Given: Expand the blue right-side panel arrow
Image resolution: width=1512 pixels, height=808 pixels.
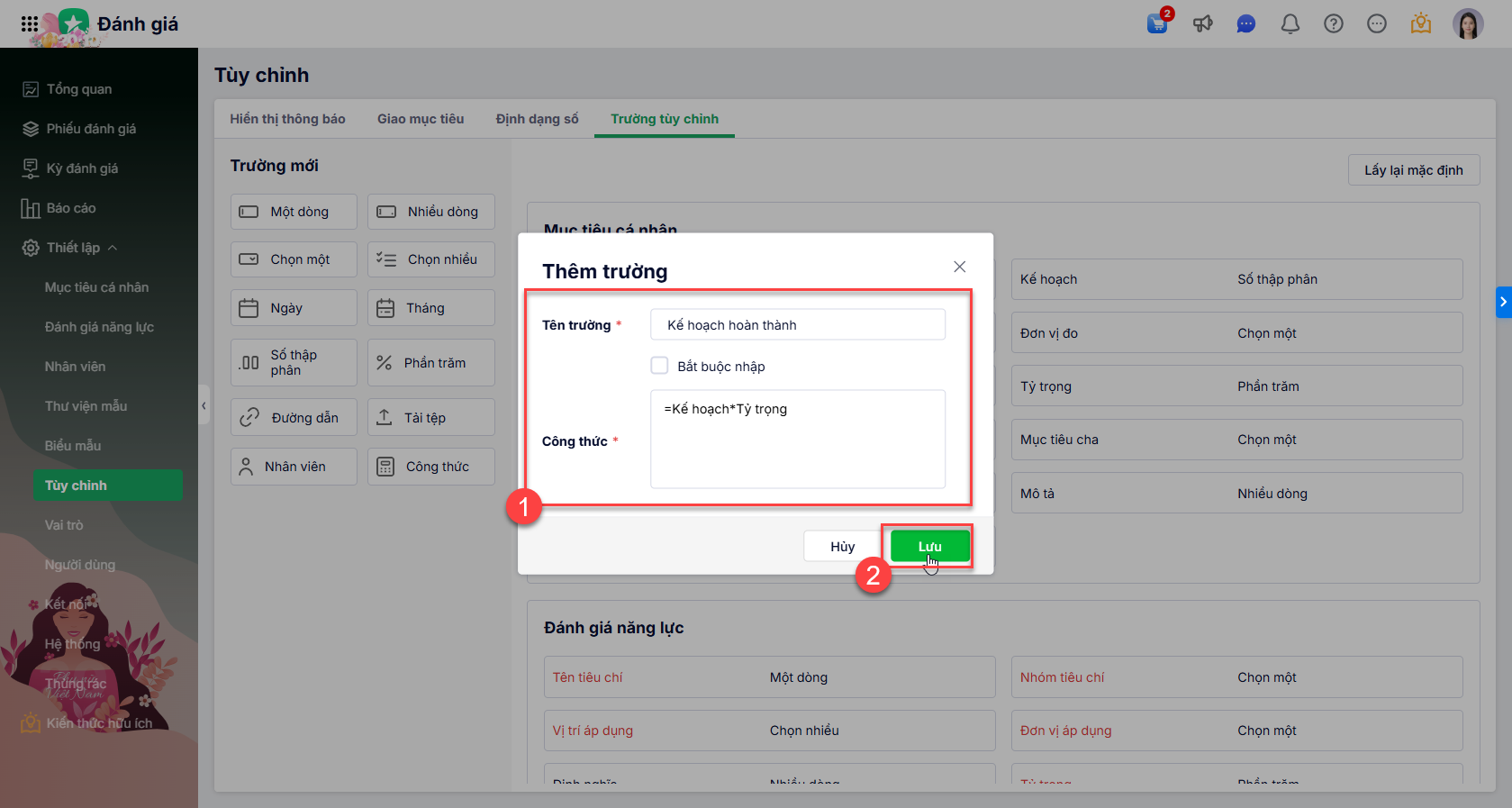Looking at the screenshot, I should [1503, 302].
